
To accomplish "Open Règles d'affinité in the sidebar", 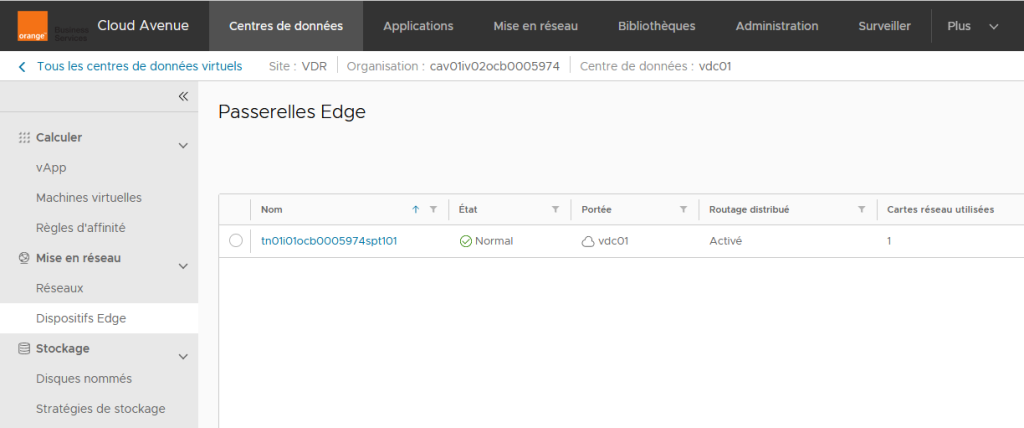I will (x=81, y=228).
